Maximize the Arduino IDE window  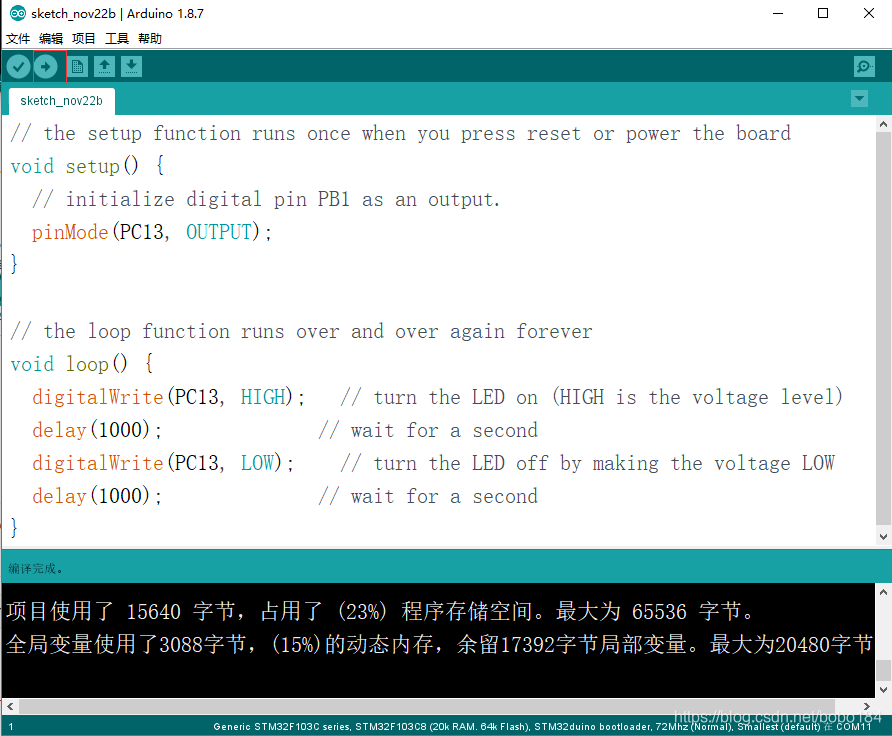(x=823, y=14)
